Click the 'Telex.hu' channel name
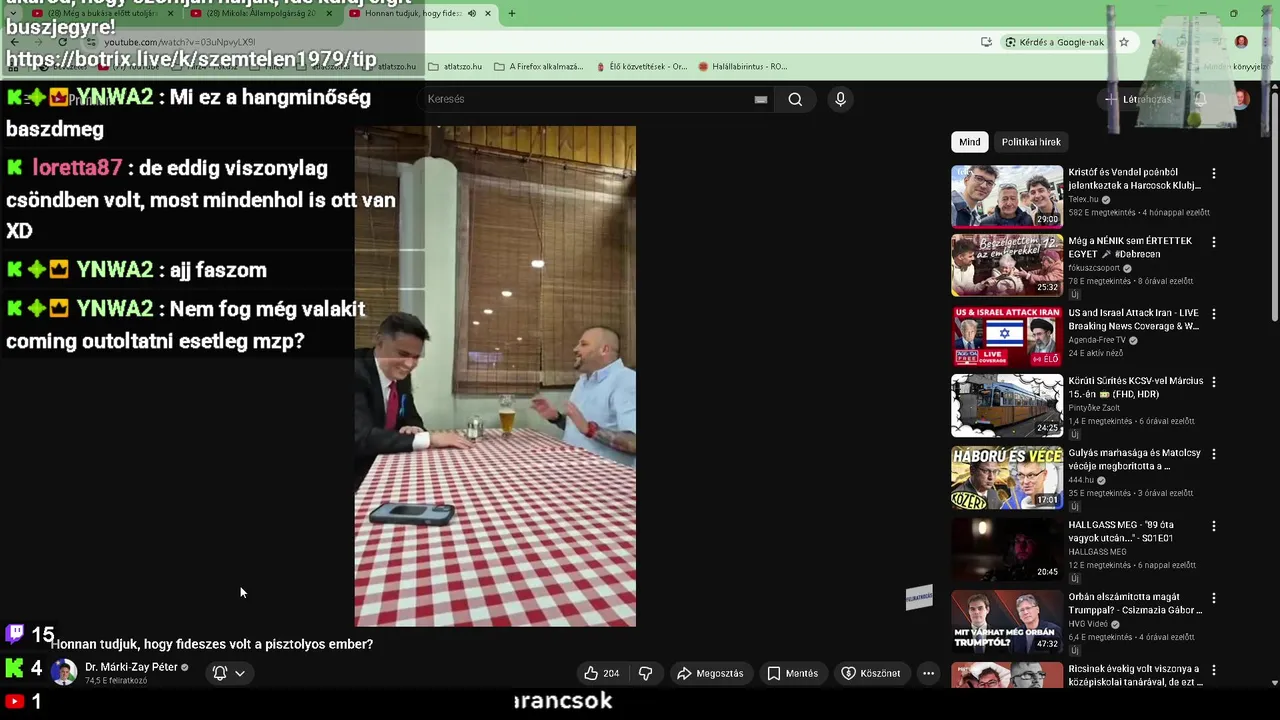The height and width of the screenshot is (720, 1280). click(1083, 199)
